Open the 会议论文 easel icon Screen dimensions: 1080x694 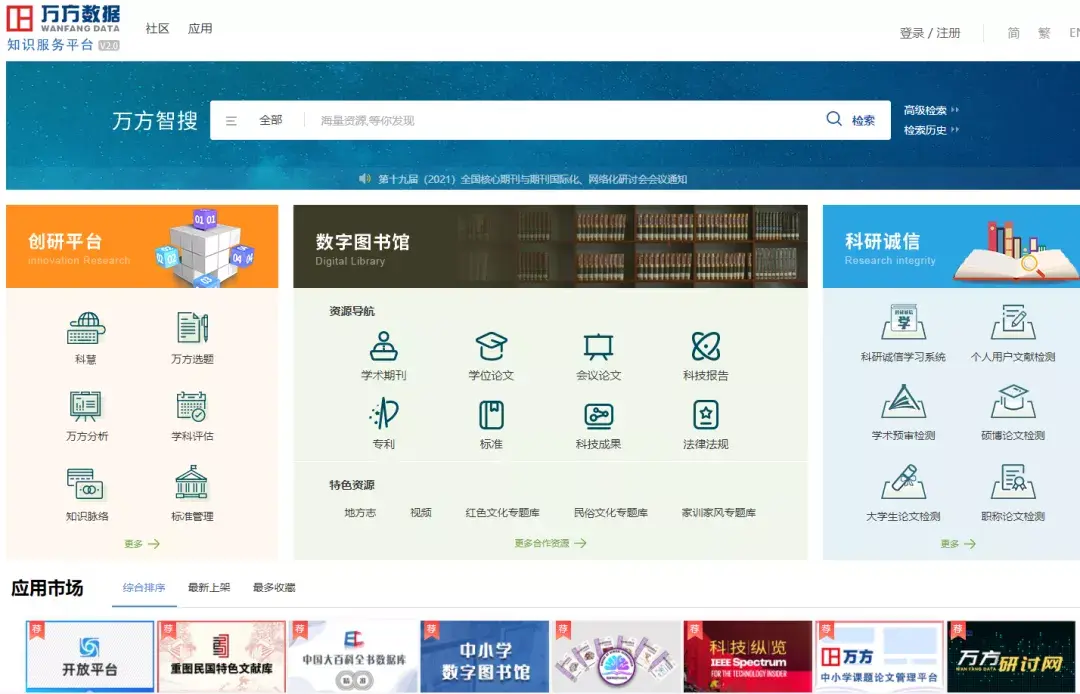pos(599,346)
